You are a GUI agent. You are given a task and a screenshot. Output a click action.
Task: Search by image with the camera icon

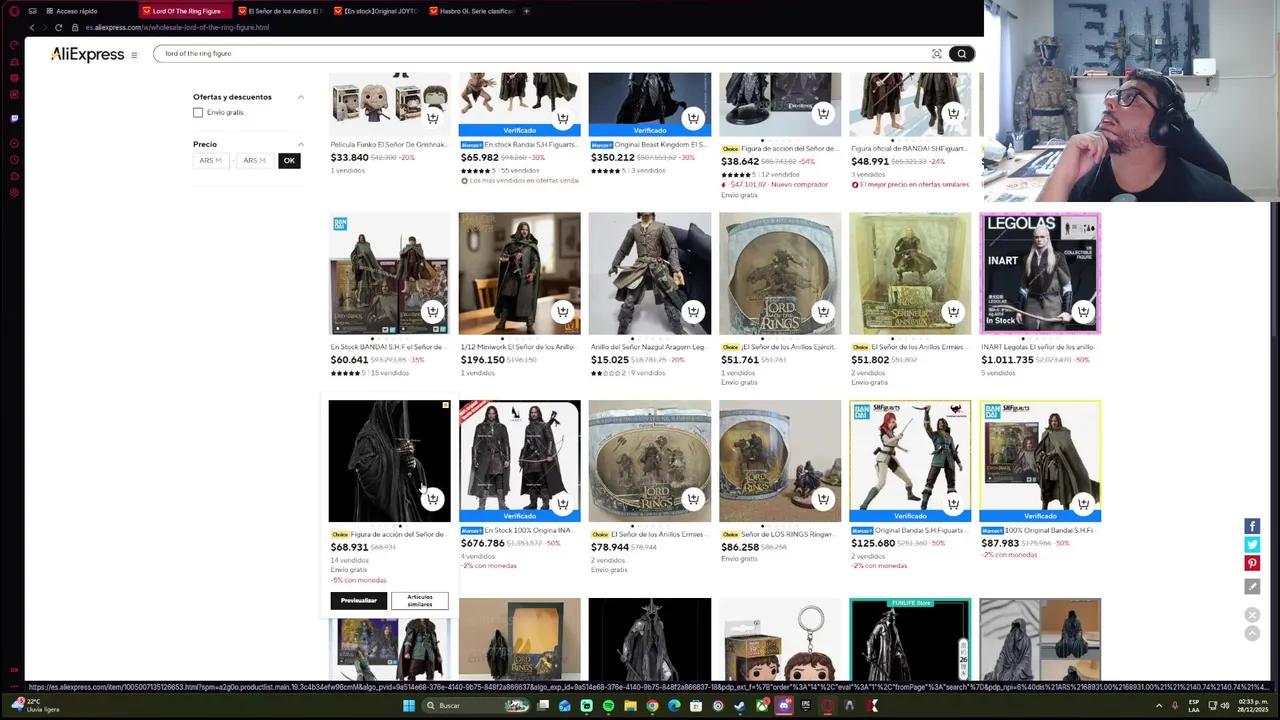(937, 54)
